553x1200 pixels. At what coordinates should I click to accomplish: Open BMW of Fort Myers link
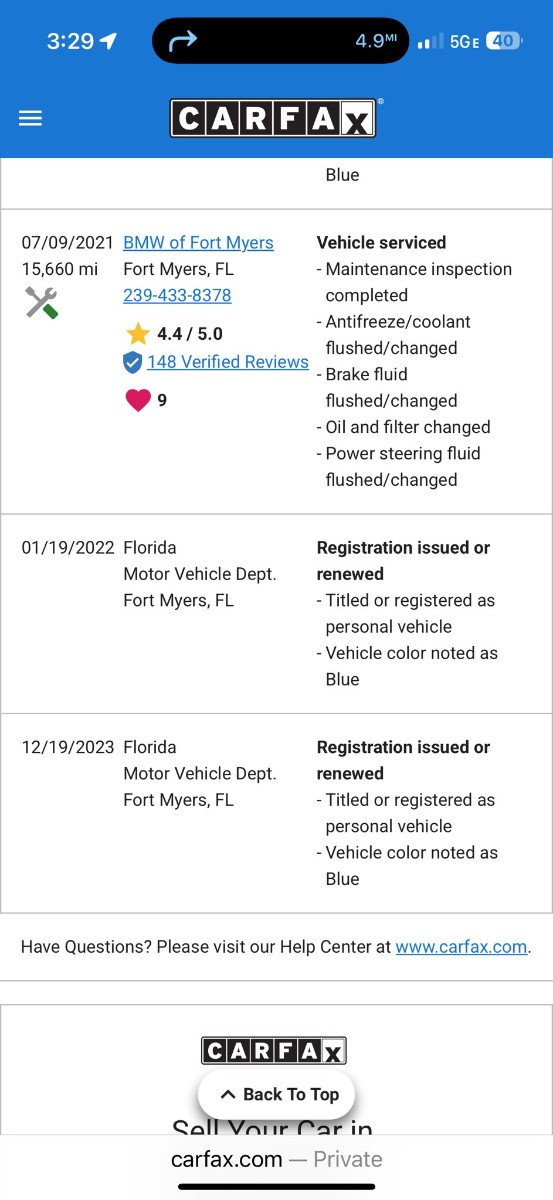pos(198,243)
